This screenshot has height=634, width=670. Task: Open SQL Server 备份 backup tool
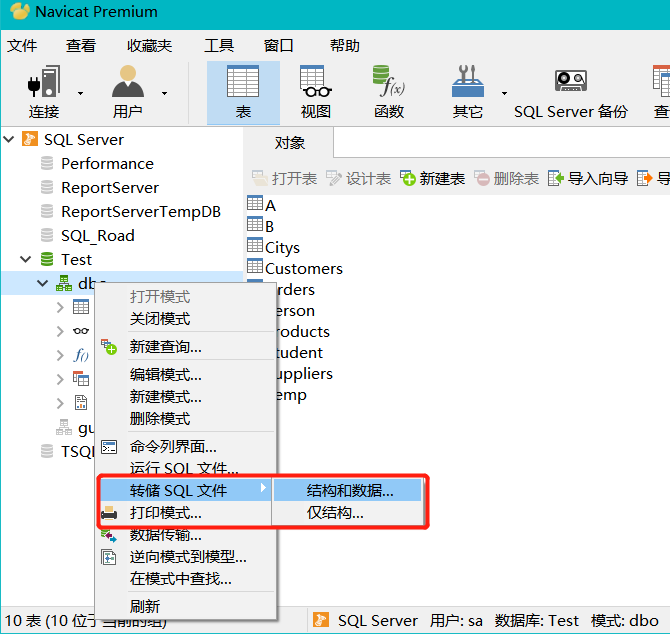571,93
